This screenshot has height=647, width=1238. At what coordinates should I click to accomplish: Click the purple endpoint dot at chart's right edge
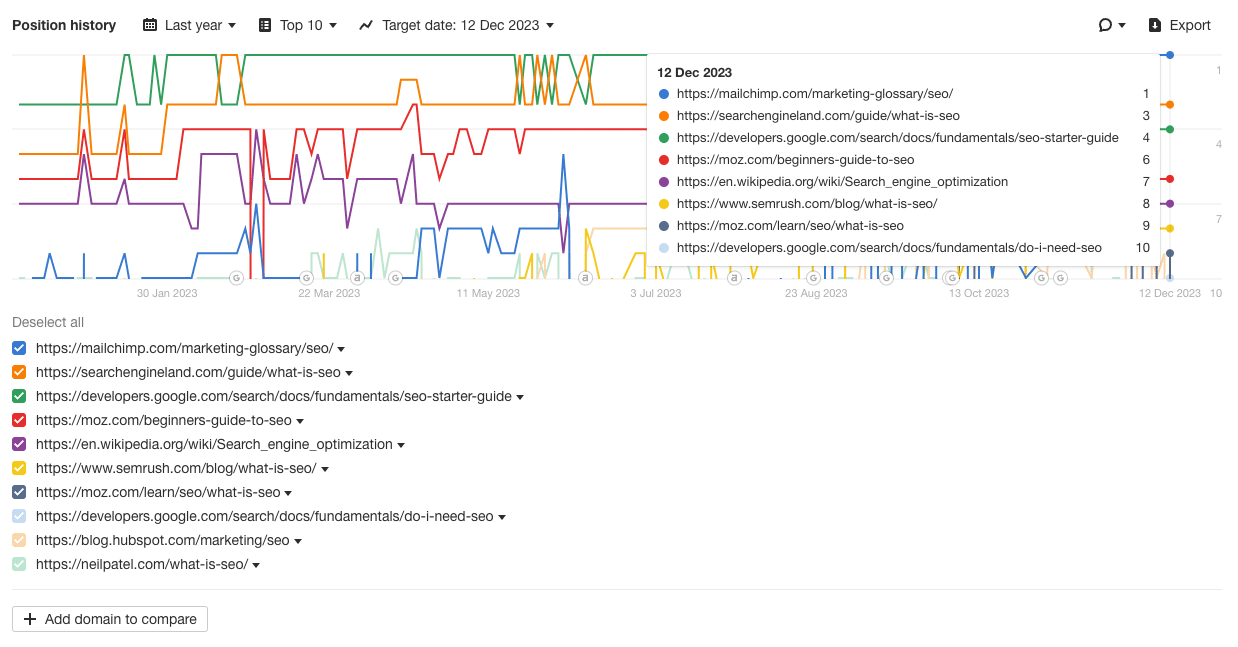pos(1170,203)
